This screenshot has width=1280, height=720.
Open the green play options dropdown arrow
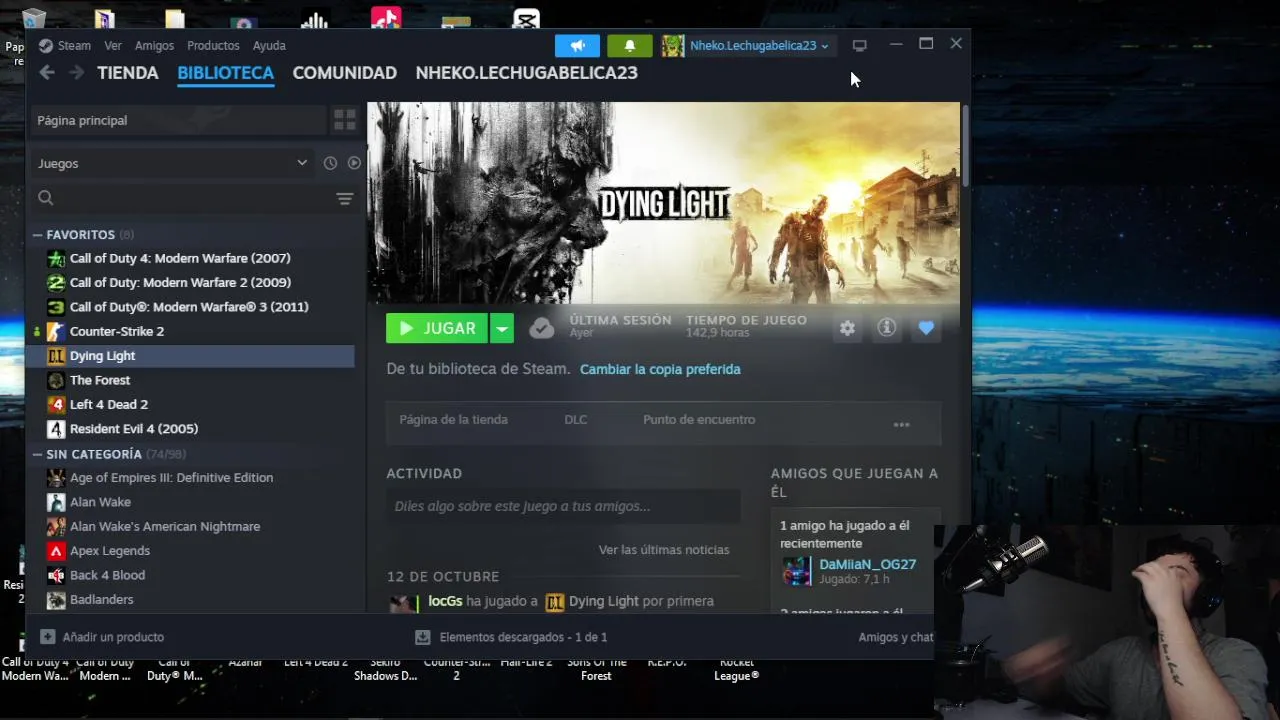click(x=502, y=328)
